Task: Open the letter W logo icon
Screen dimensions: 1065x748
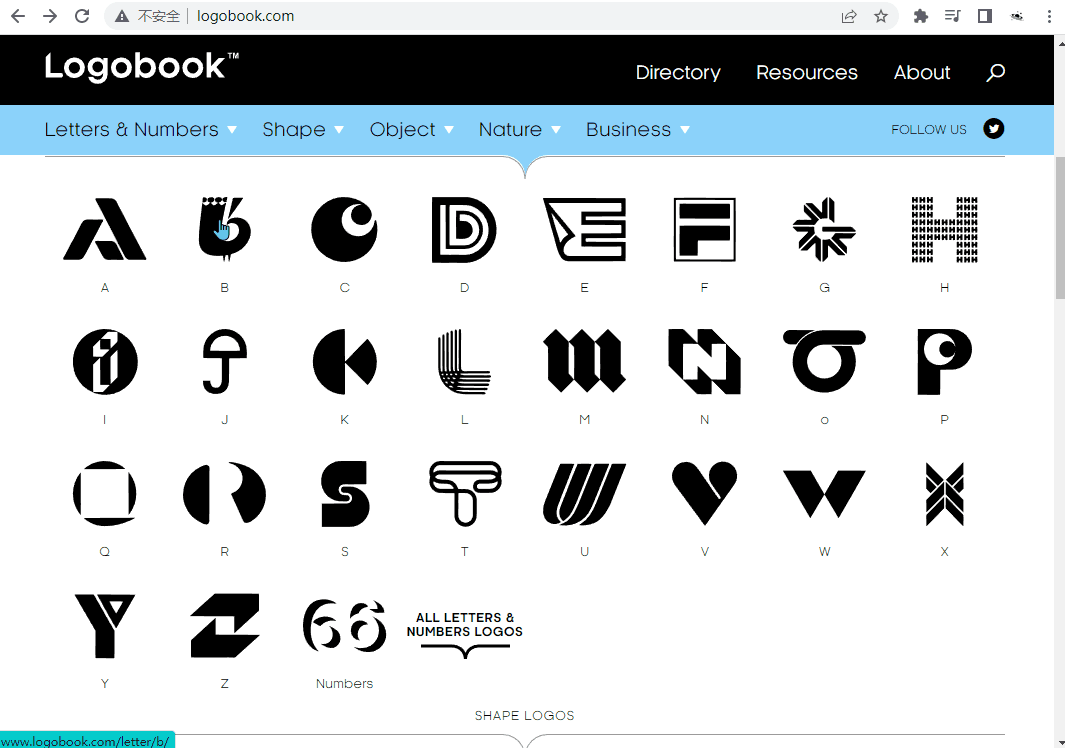Action: 825,494
